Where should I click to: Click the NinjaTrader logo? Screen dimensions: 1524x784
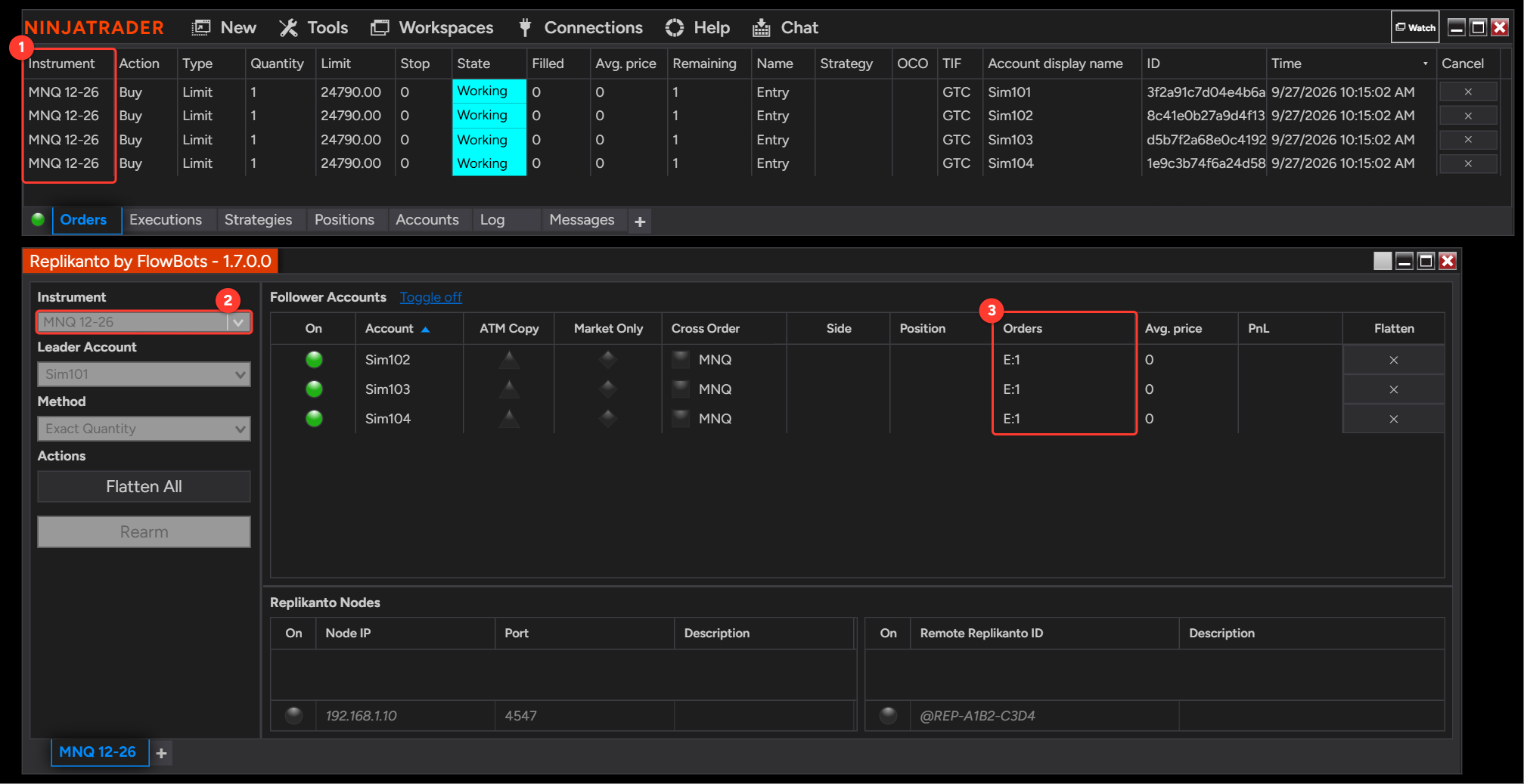click(94, 28)
